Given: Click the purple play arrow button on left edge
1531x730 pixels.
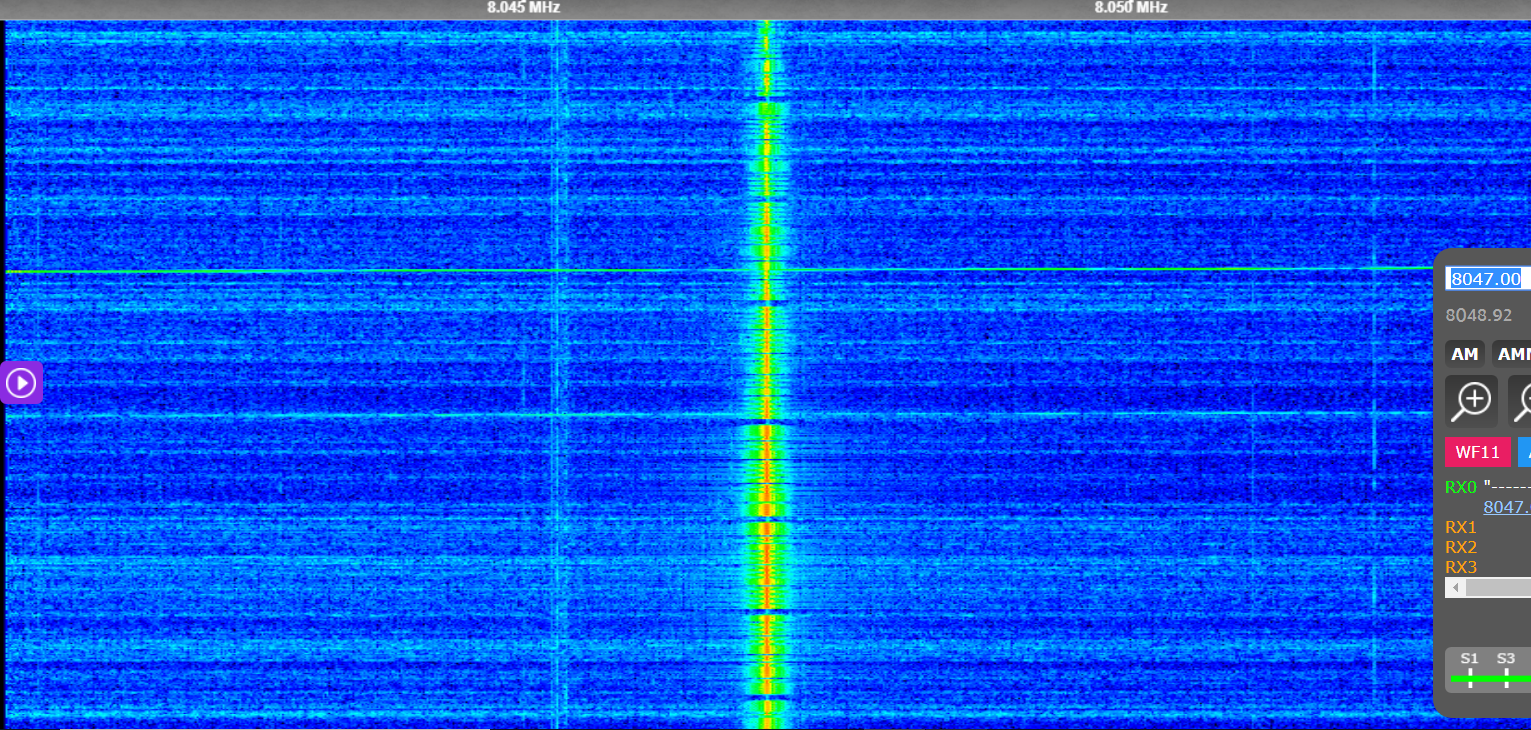Looking at the screenshot, I should (21, 383).
